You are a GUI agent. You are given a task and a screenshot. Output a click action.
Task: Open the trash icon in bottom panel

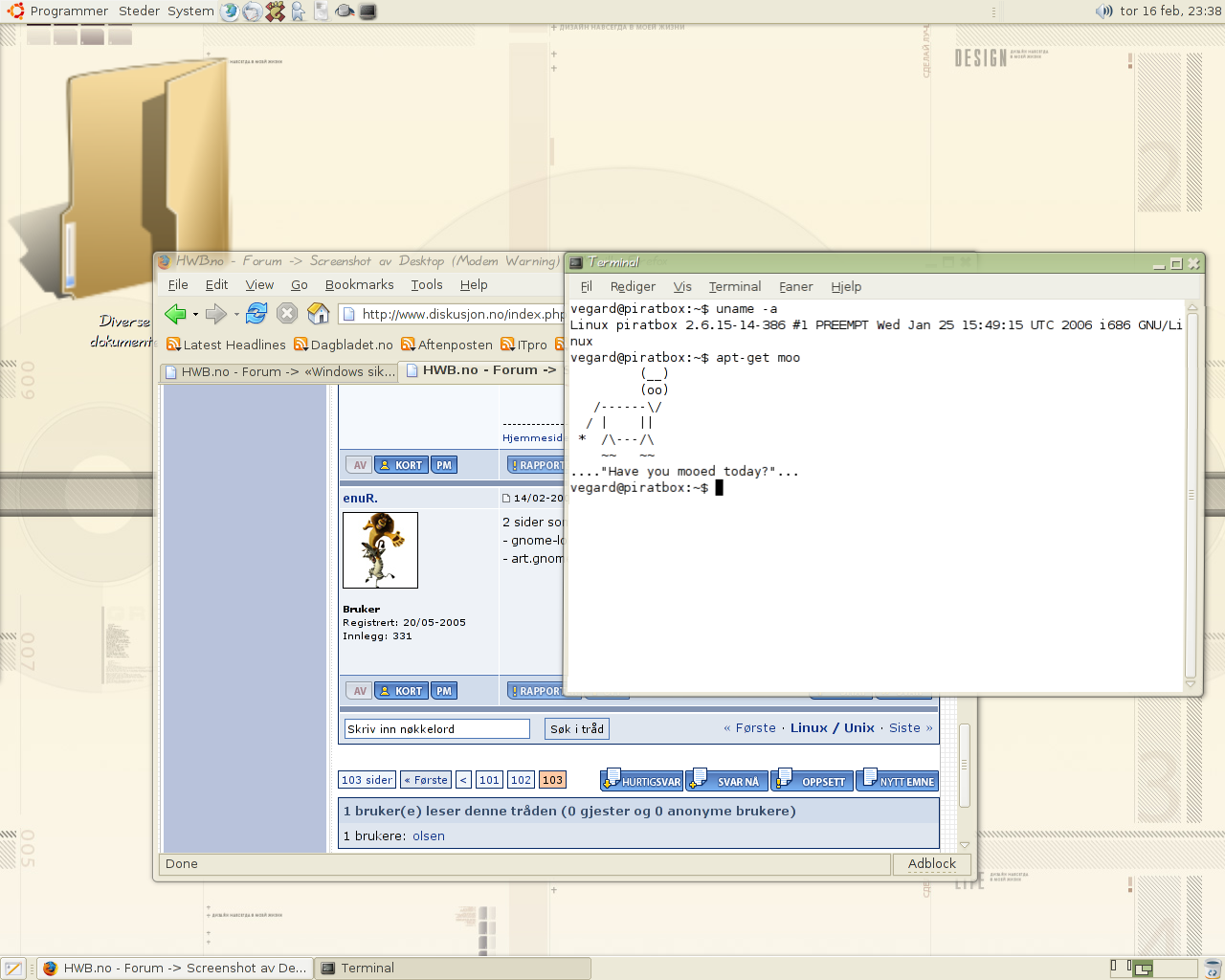tap(1213, 969)
